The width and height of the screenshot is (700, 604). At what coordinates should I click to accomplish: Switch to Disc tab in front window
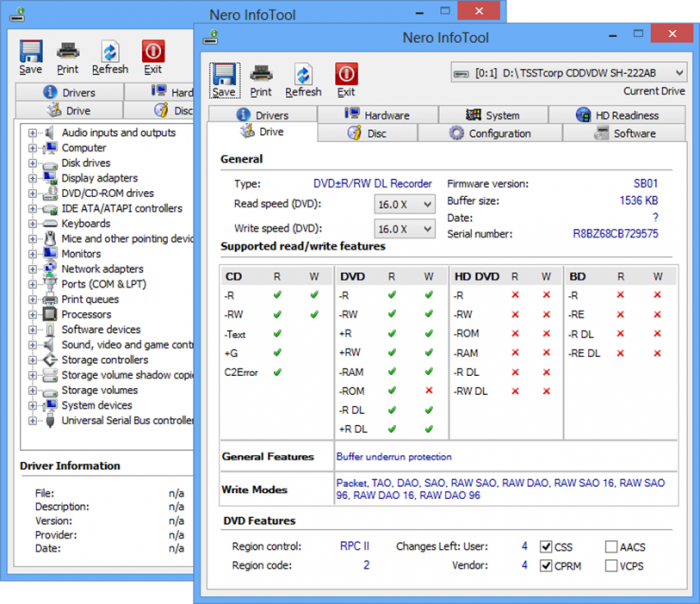367,133
